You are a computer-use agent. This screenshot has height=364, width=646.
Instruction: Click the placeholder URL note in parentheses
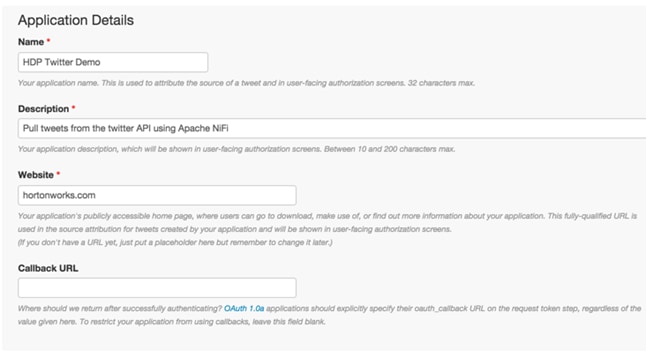click(x=175, y=242)
